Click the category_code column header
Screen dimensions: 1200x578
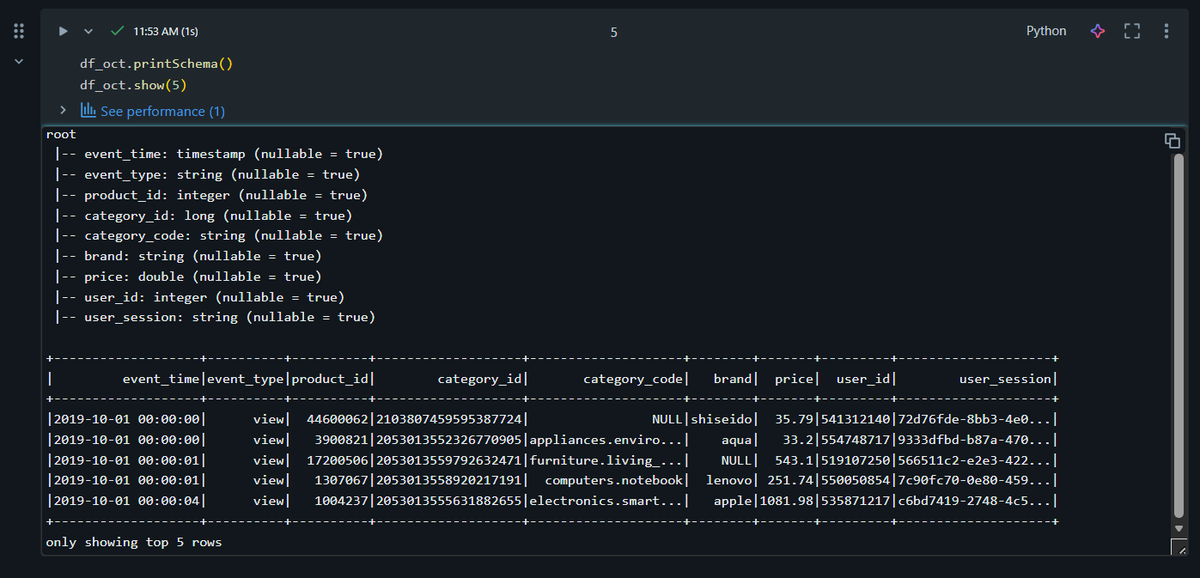(633, 379)
